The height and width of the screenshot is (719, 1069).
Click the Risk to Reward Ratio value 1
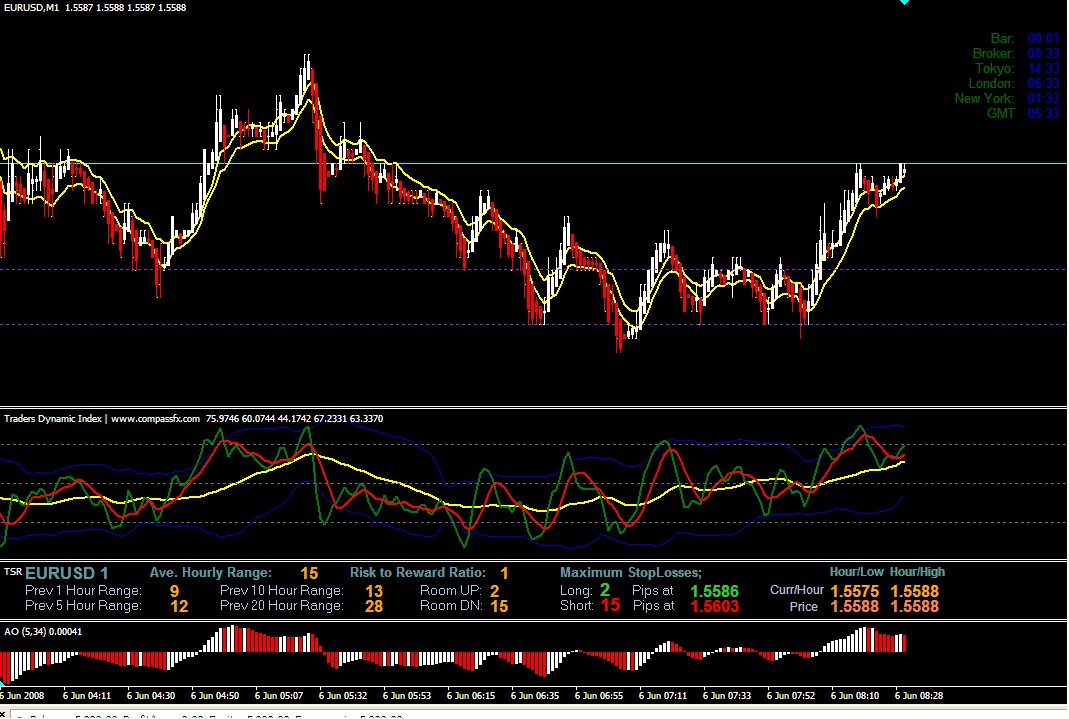pos(504,573)
